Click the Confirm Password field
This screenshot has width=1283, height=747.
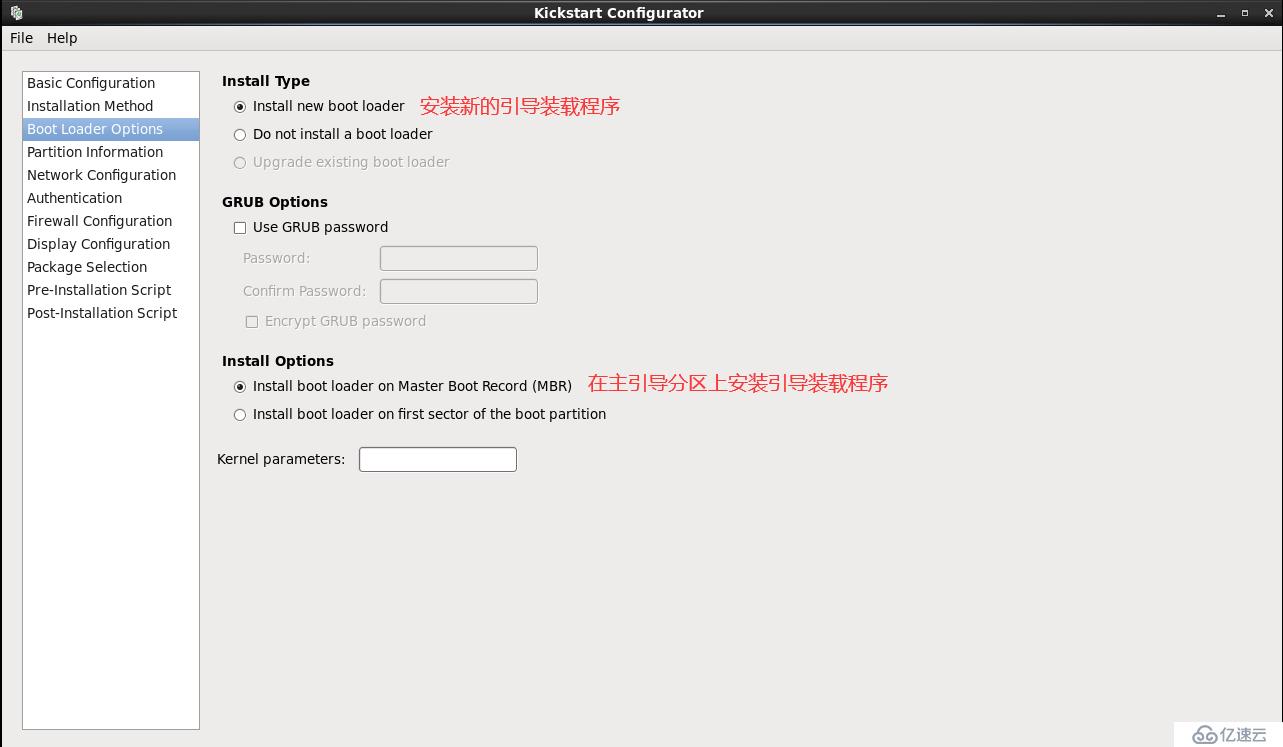(x=459, y=291)
